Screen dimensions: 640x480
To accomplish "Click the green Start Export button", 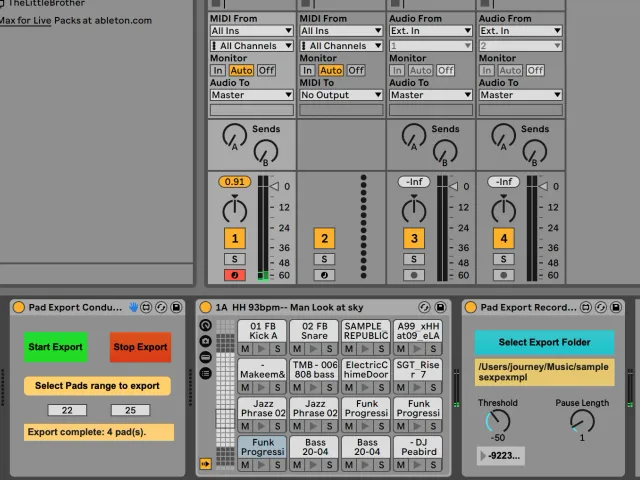I will [x=56, y=347].
